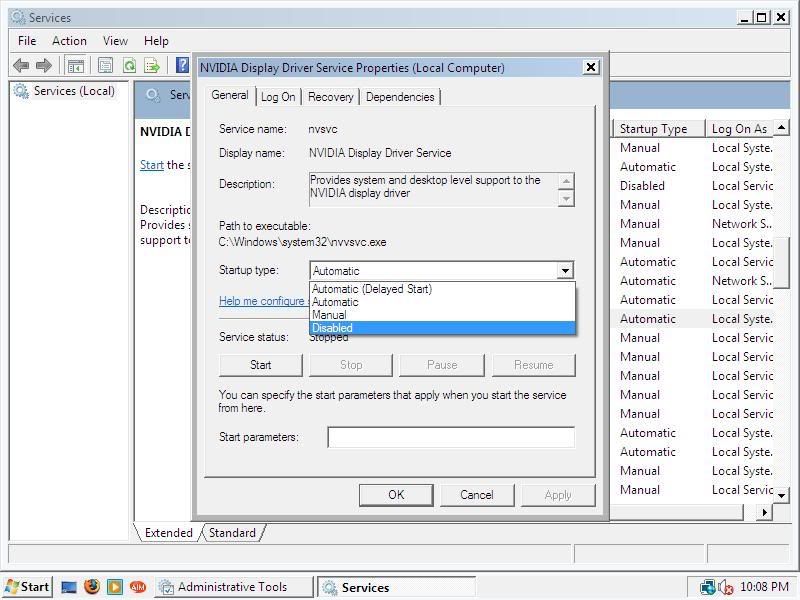
Task: Focus the Start parameters text field
Action: [451, 437]
